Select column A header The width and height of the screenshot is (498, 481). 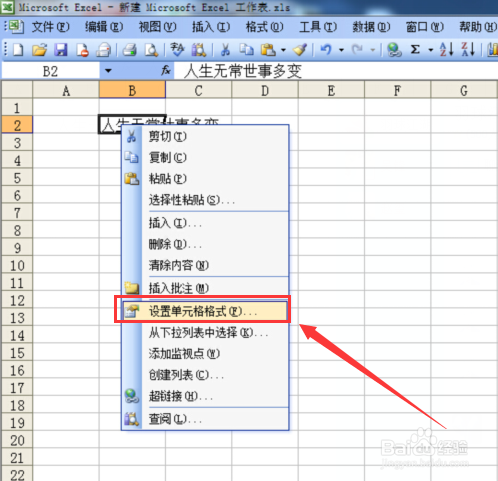pos(66,90)
